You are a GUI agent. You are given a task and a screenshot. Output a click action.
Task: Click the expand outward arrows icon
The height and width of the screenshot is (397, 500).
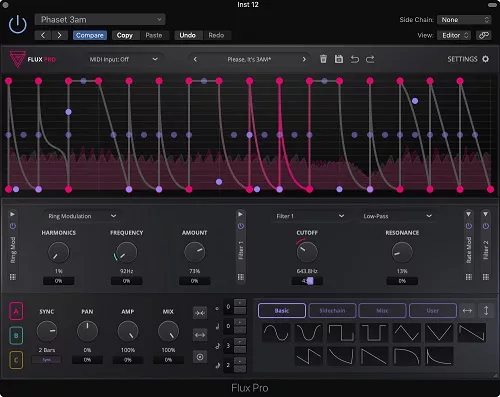point(200,335)
